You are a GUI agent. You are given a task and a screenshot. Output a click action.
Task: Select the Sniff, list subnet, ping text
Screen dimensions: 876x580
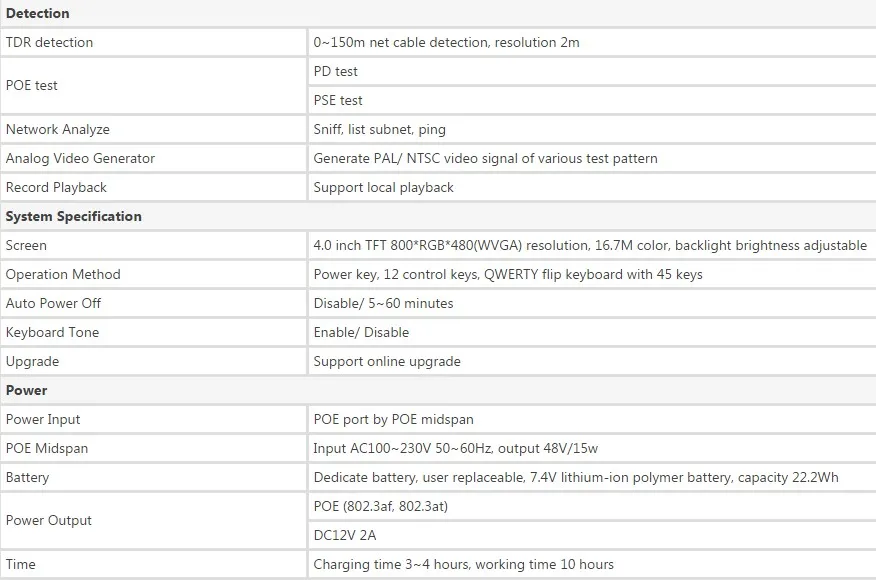coord(379,130)
